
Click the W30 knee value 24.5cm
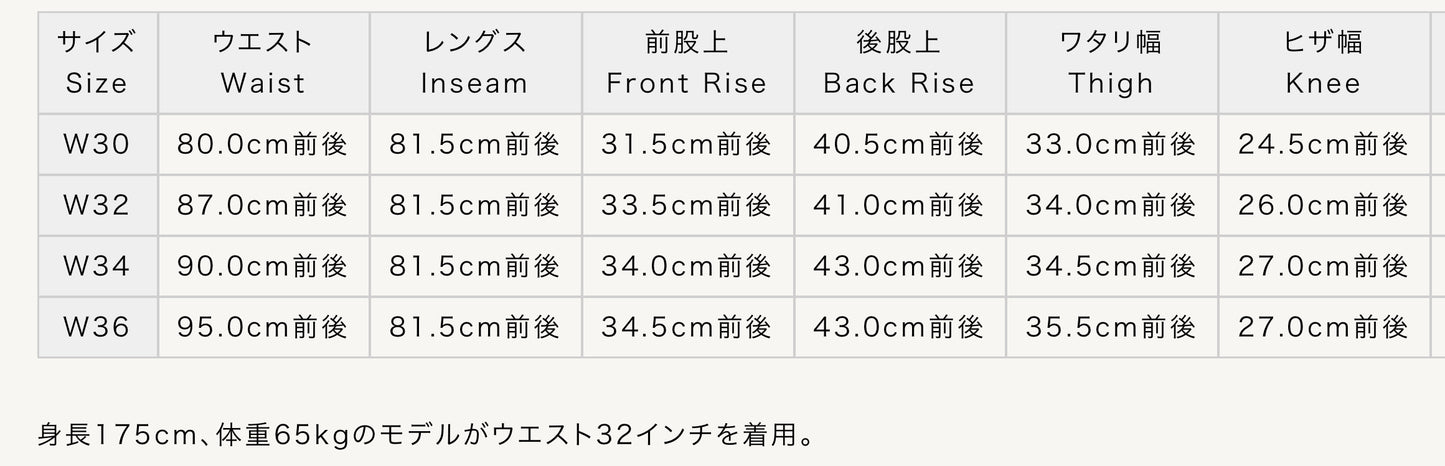(1323, 145)
